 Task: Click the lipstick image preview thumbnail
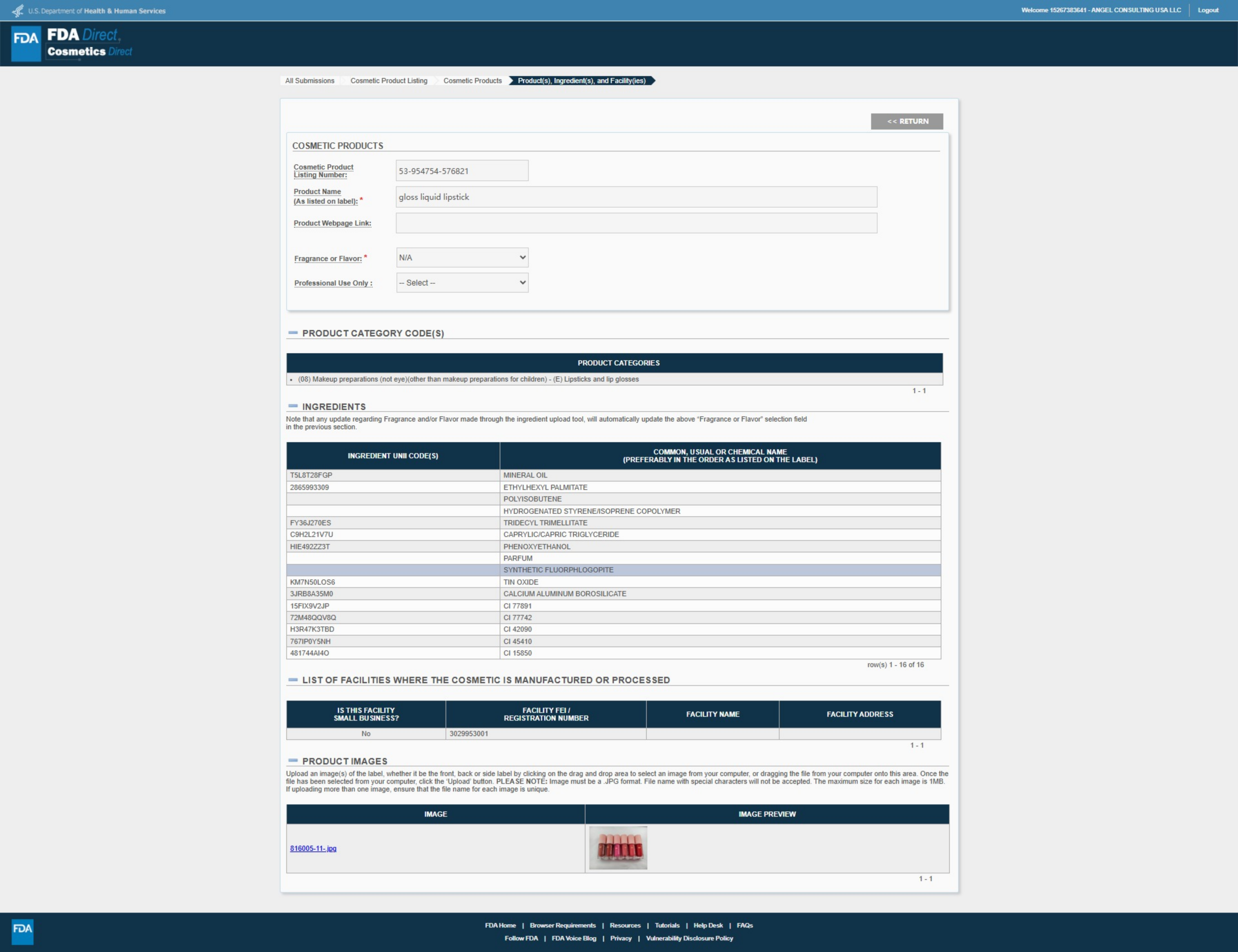click(618, 848)
